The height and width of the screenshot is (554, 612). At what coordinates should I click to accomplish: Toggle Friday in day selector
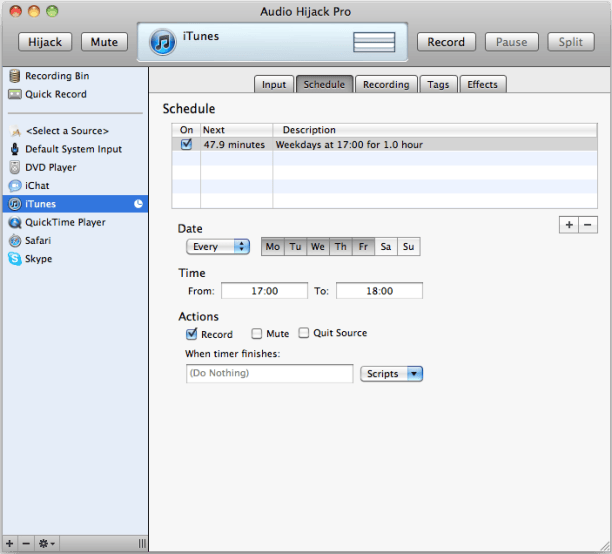pos(363,246)
